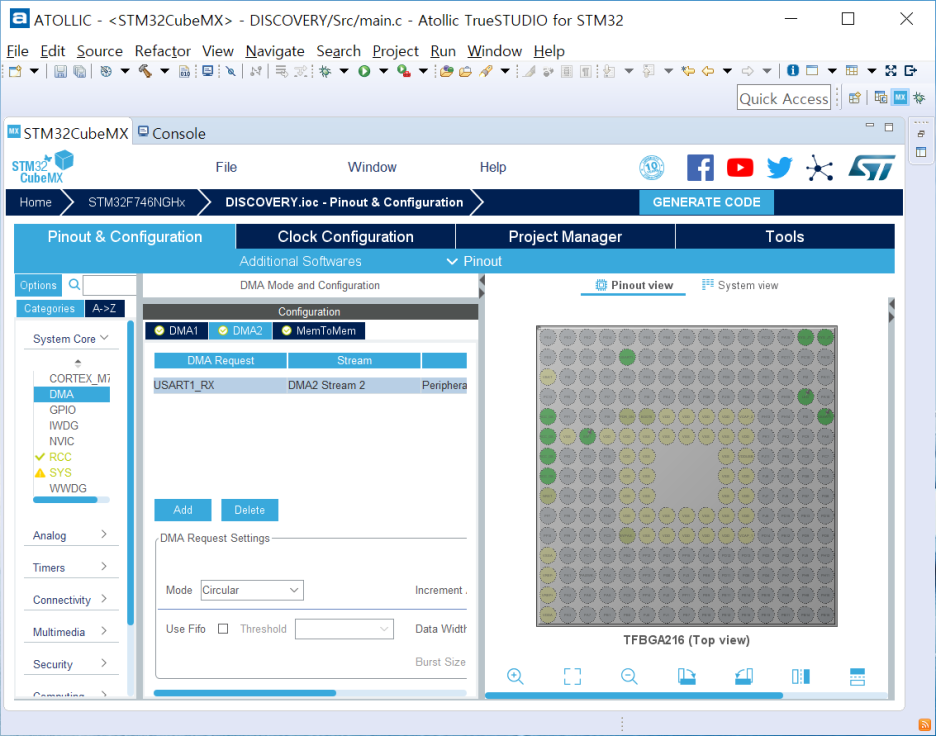Viewport: 936px width, 736px height.
Task: Select NVIC in System Core list
Action: click(x=61, y=441)
